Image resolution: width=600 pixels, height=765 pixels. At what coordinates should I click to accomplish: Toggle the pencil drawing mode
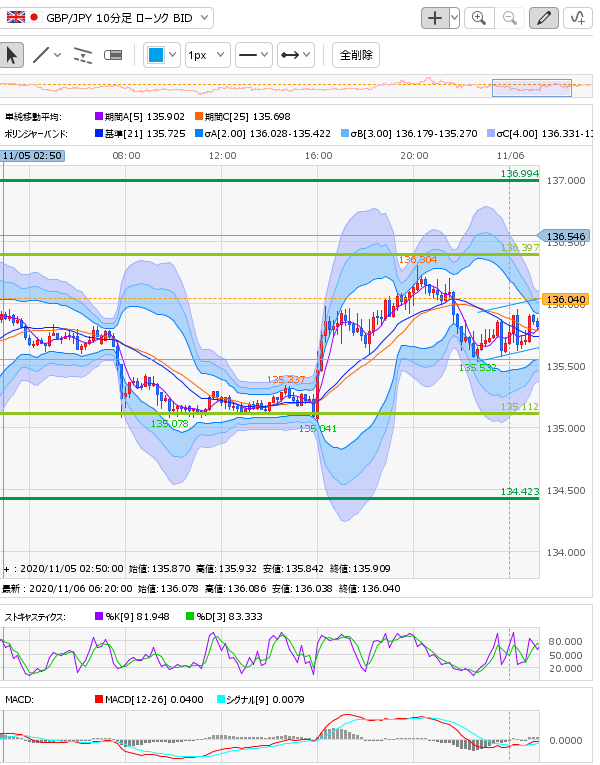(x=543, y=19)
